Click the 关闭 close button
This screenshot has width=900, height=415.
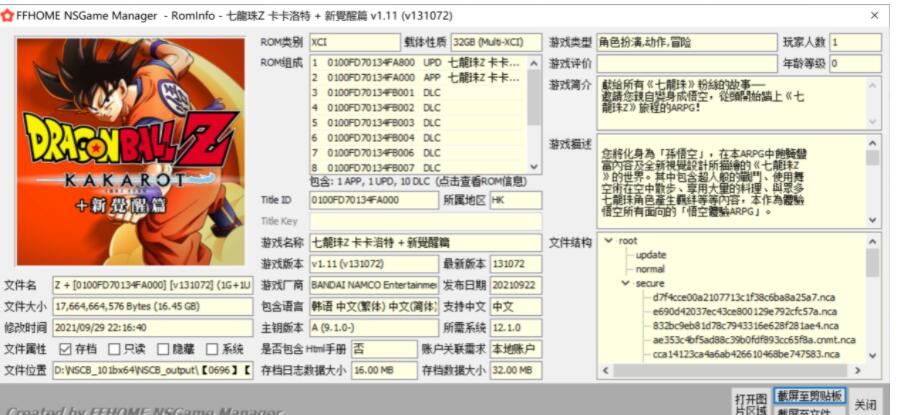tap(866, 405)
